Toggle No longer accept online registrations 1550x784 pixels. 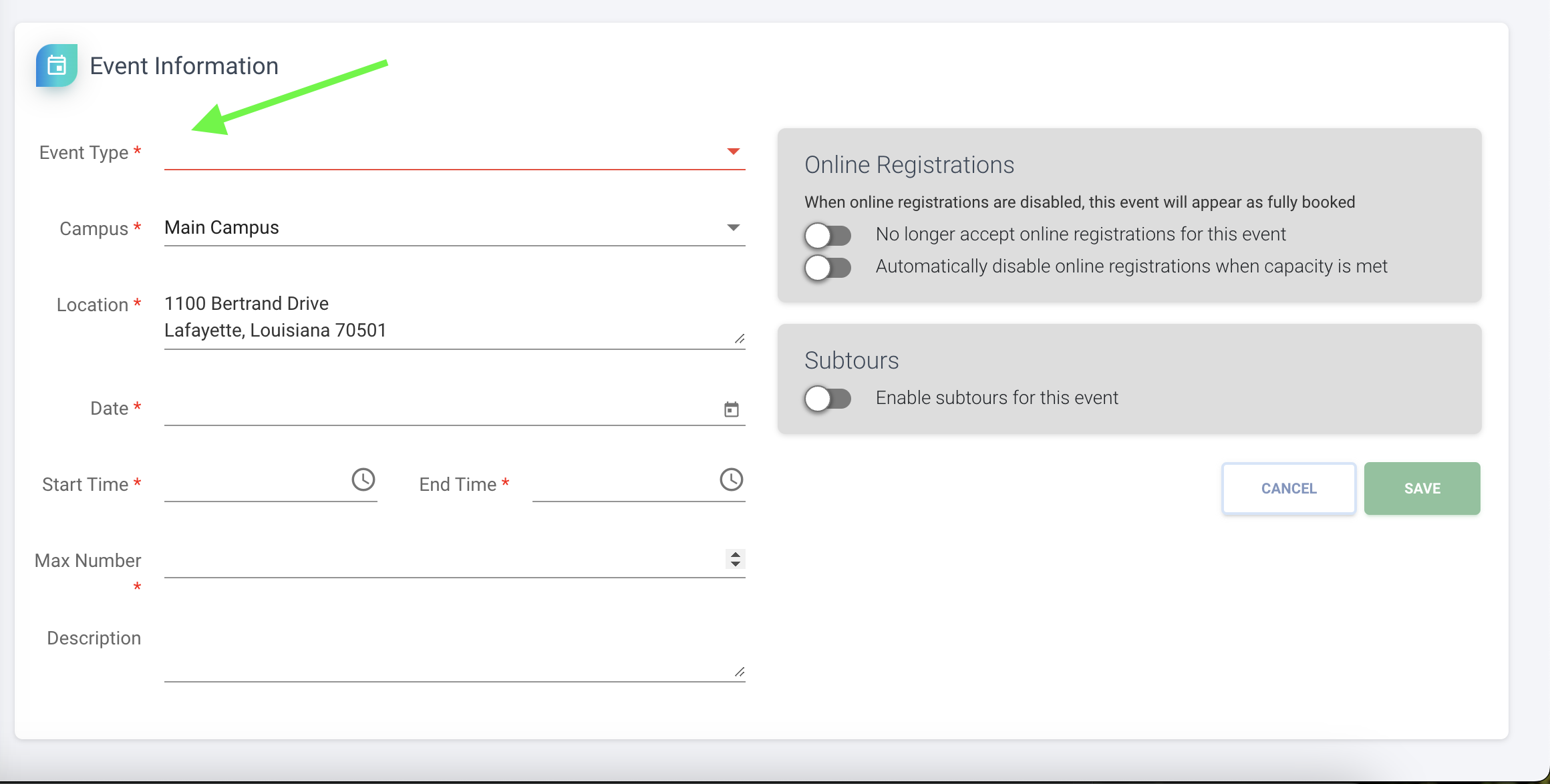tap(828, 235)
